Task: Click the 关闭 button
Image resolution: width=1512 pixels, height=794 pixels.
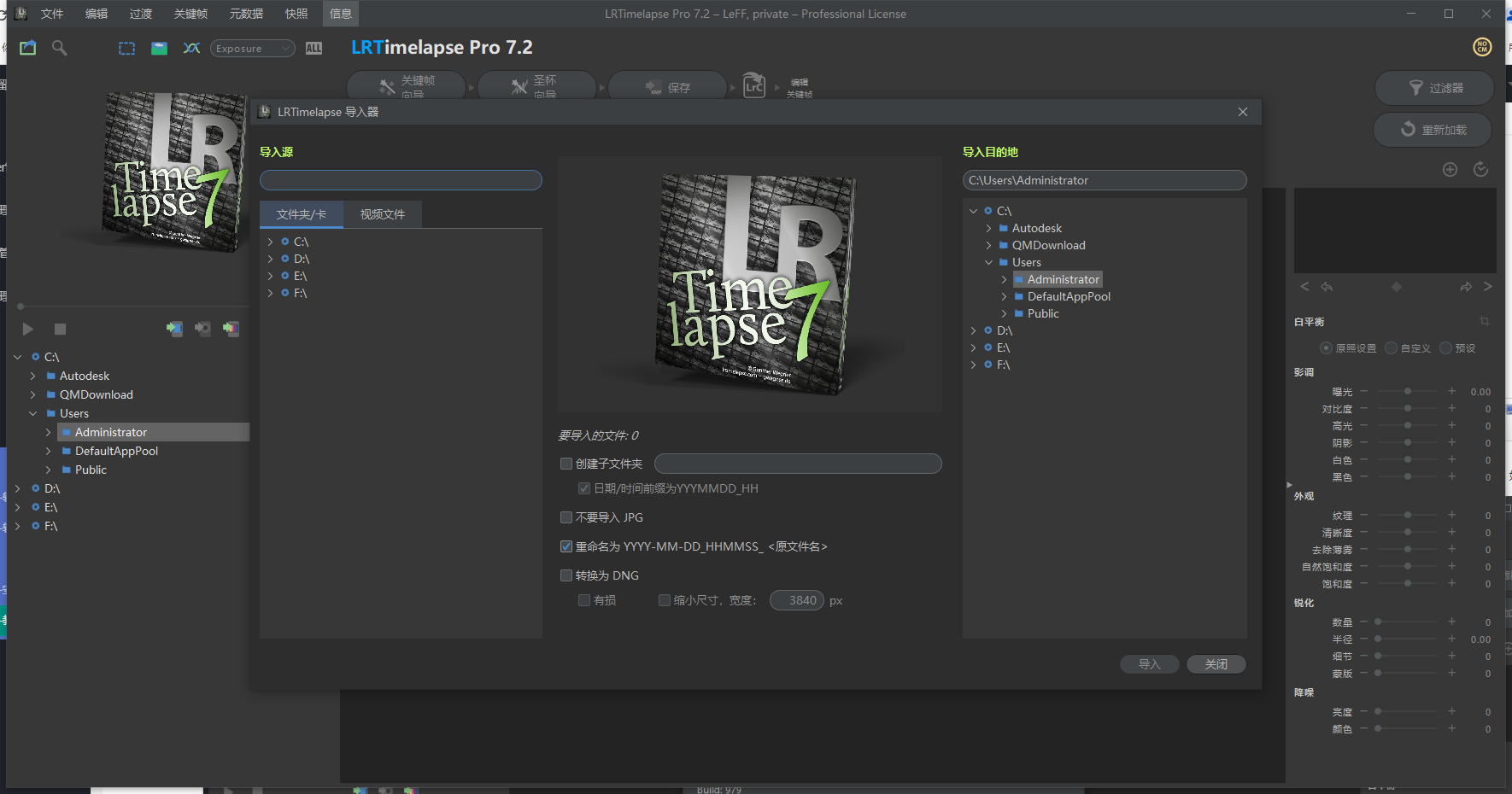Action: [x=1216, y=664]
